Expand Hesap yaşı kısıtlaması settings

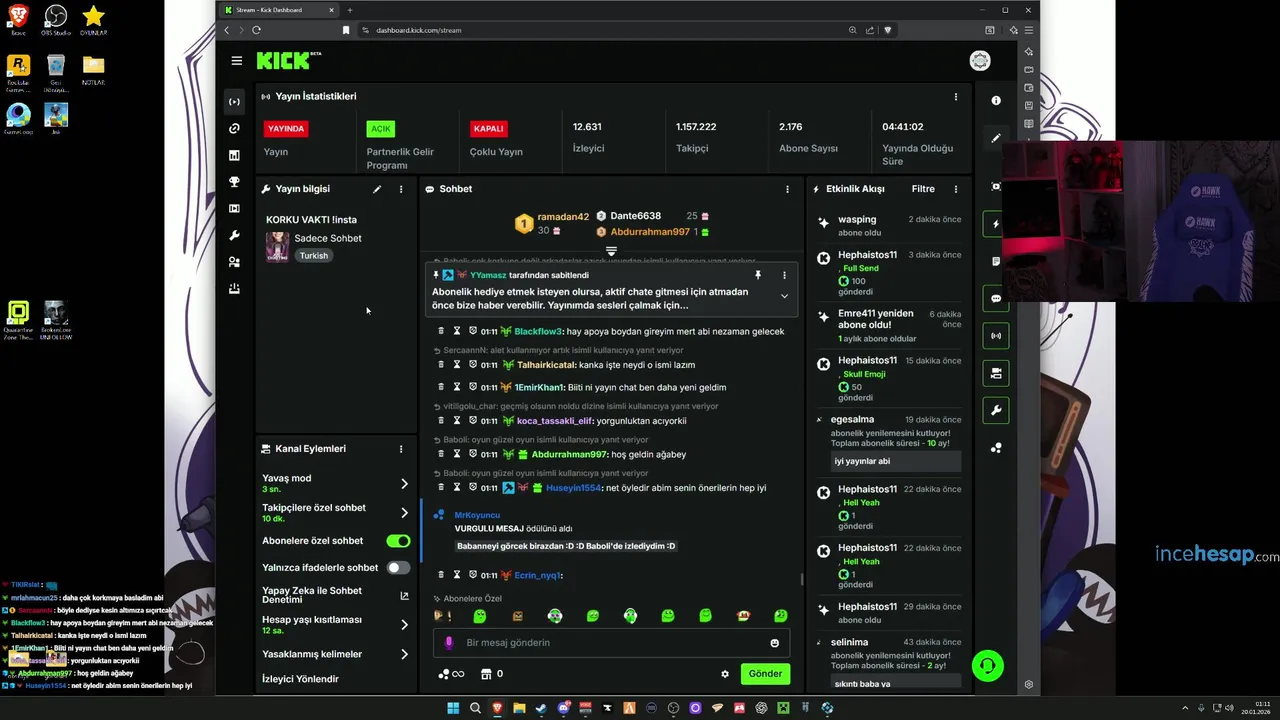(x=404, y=625)
